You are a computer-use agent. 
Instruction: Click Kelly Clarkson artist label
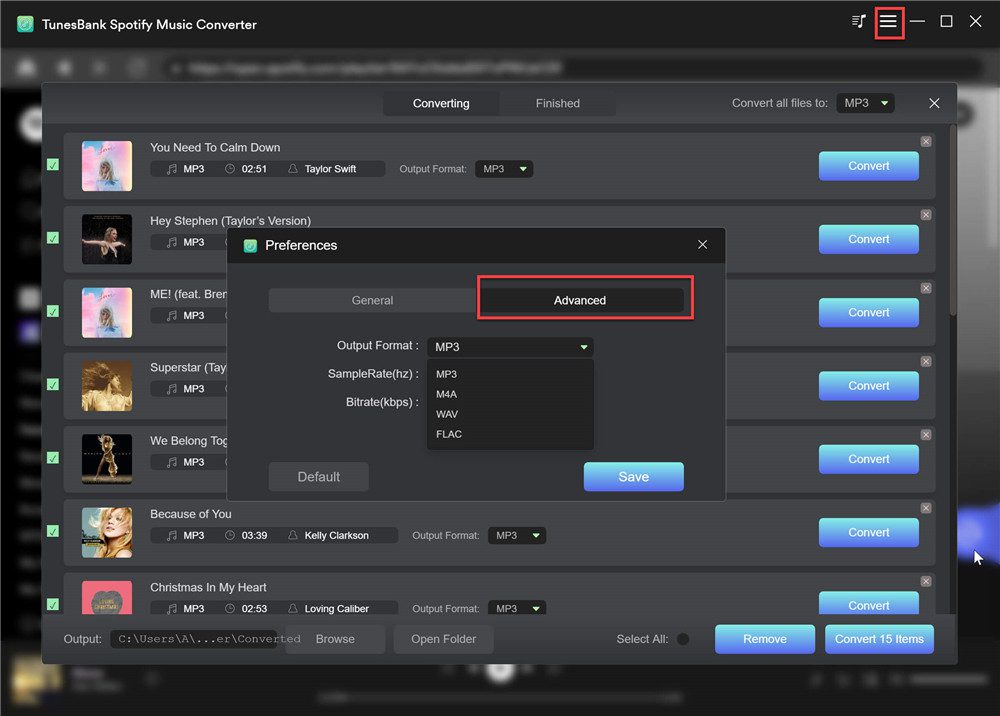336,536
